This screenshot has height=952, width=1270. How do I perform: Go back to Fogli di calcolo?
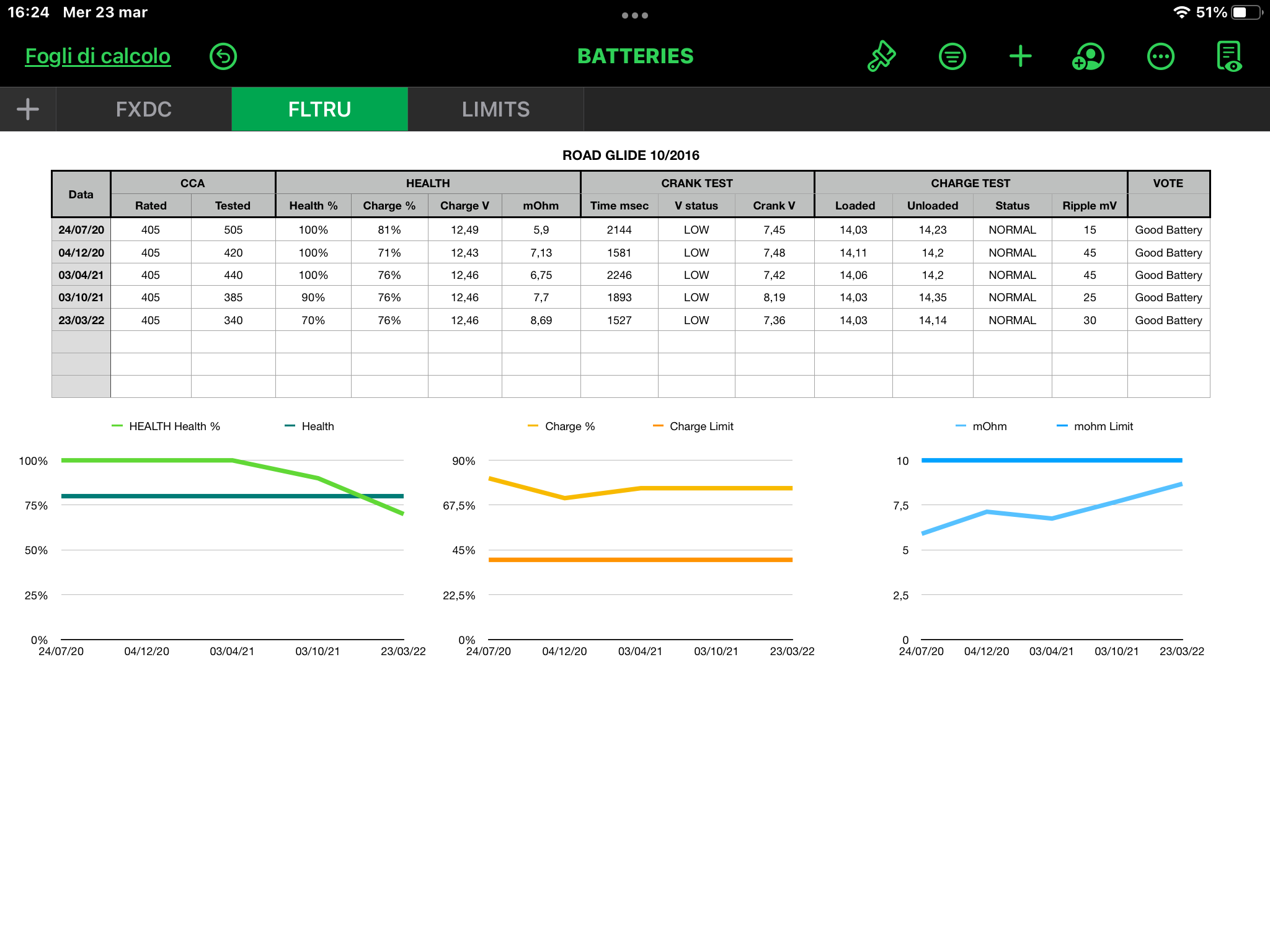[x=98, y=56]
